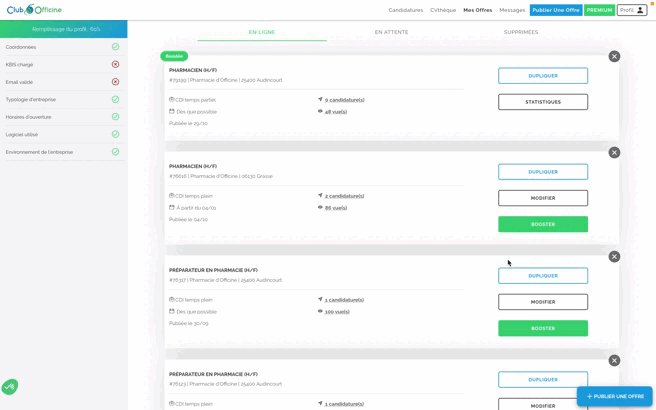This screenshot has height=410, width=656.
Task: Select the Email validé profile row
Action: point(63,82)
